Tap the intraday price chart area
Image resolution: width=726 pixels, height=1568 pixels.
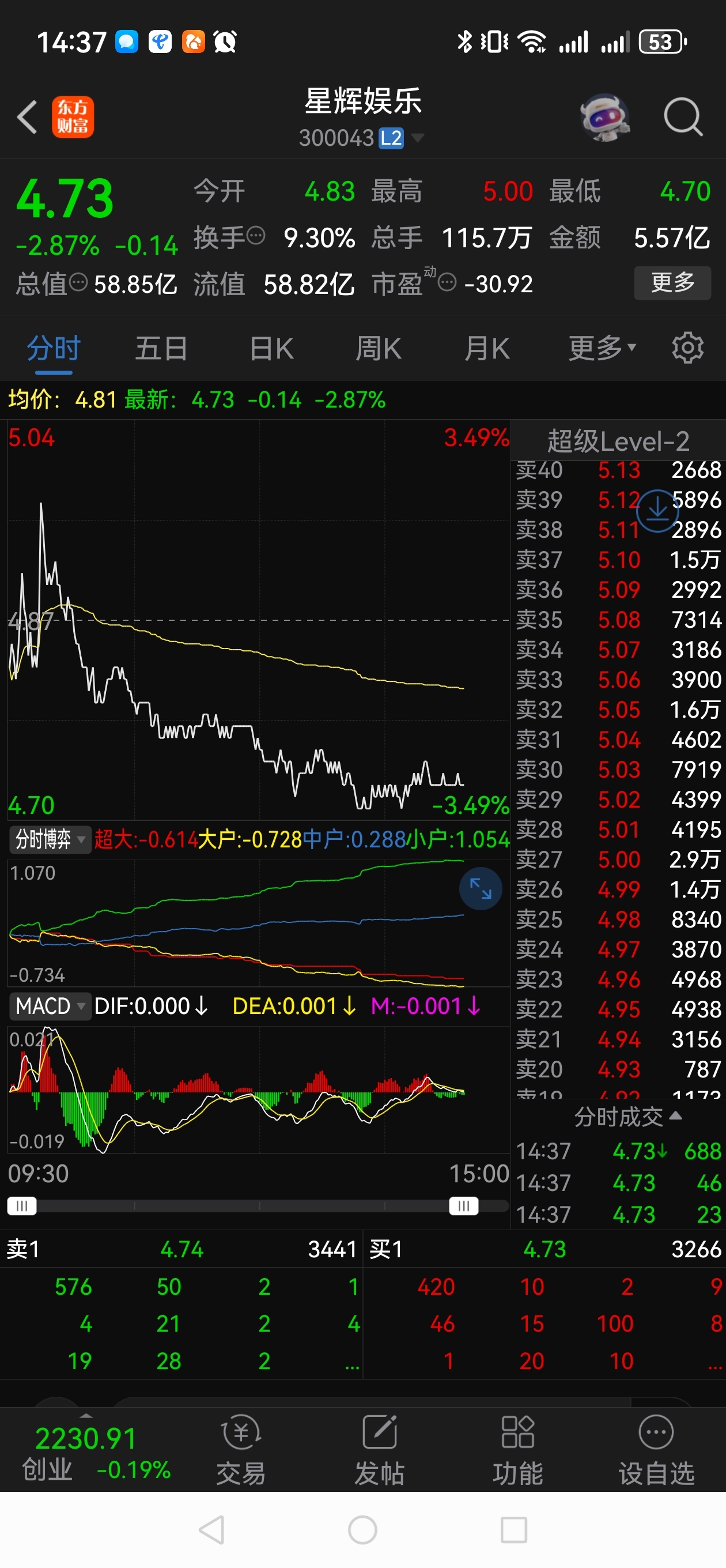coord(259,621)
